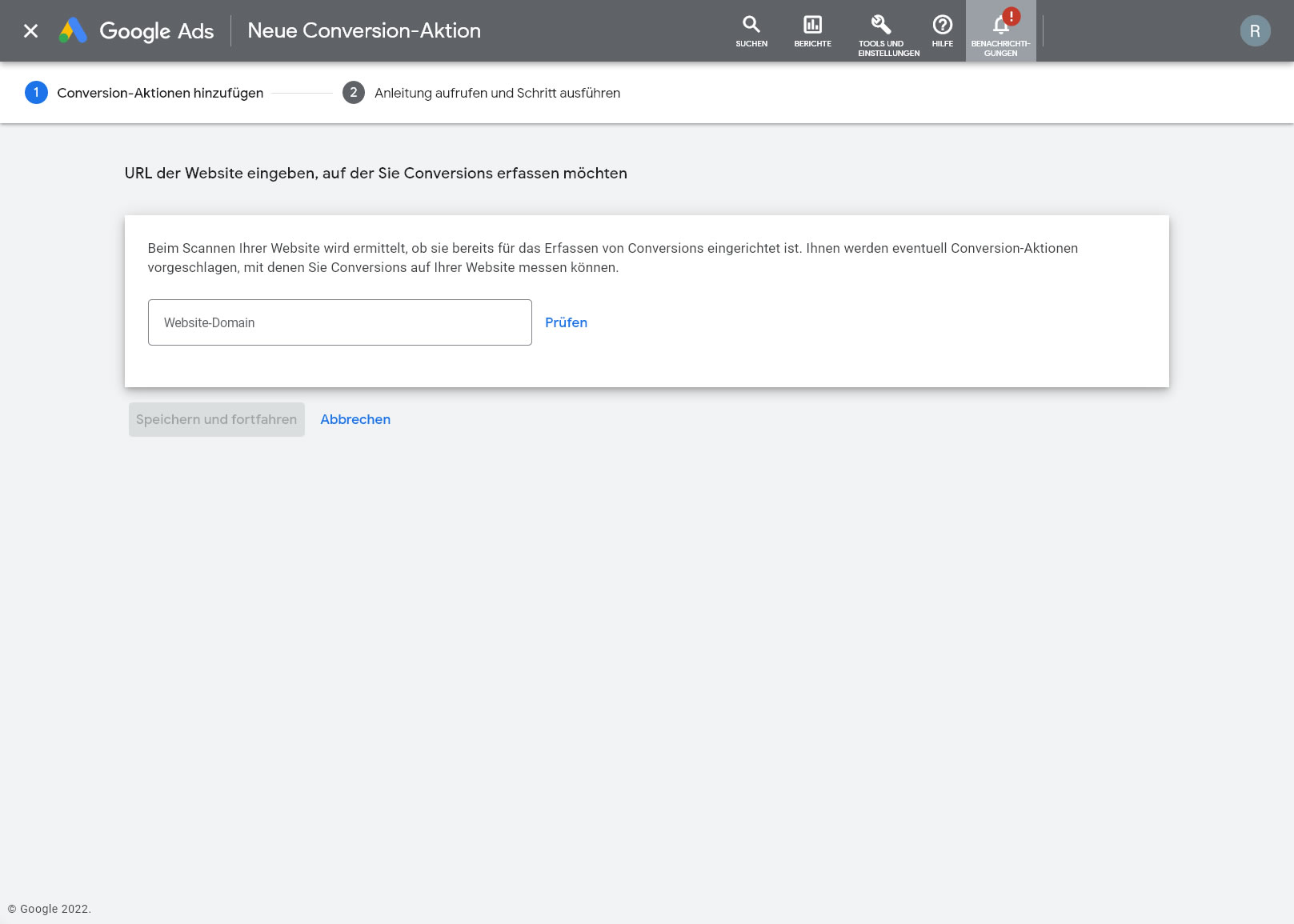This screenshot has width=1294, height=924.
Task: Click the red alert badge on notifications
Action: (x=1012, y=16)
